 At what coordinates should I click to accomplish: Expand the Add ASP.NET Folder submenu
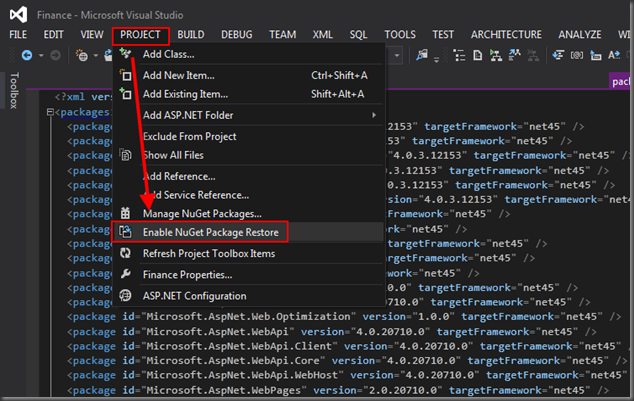click(248, 115)
